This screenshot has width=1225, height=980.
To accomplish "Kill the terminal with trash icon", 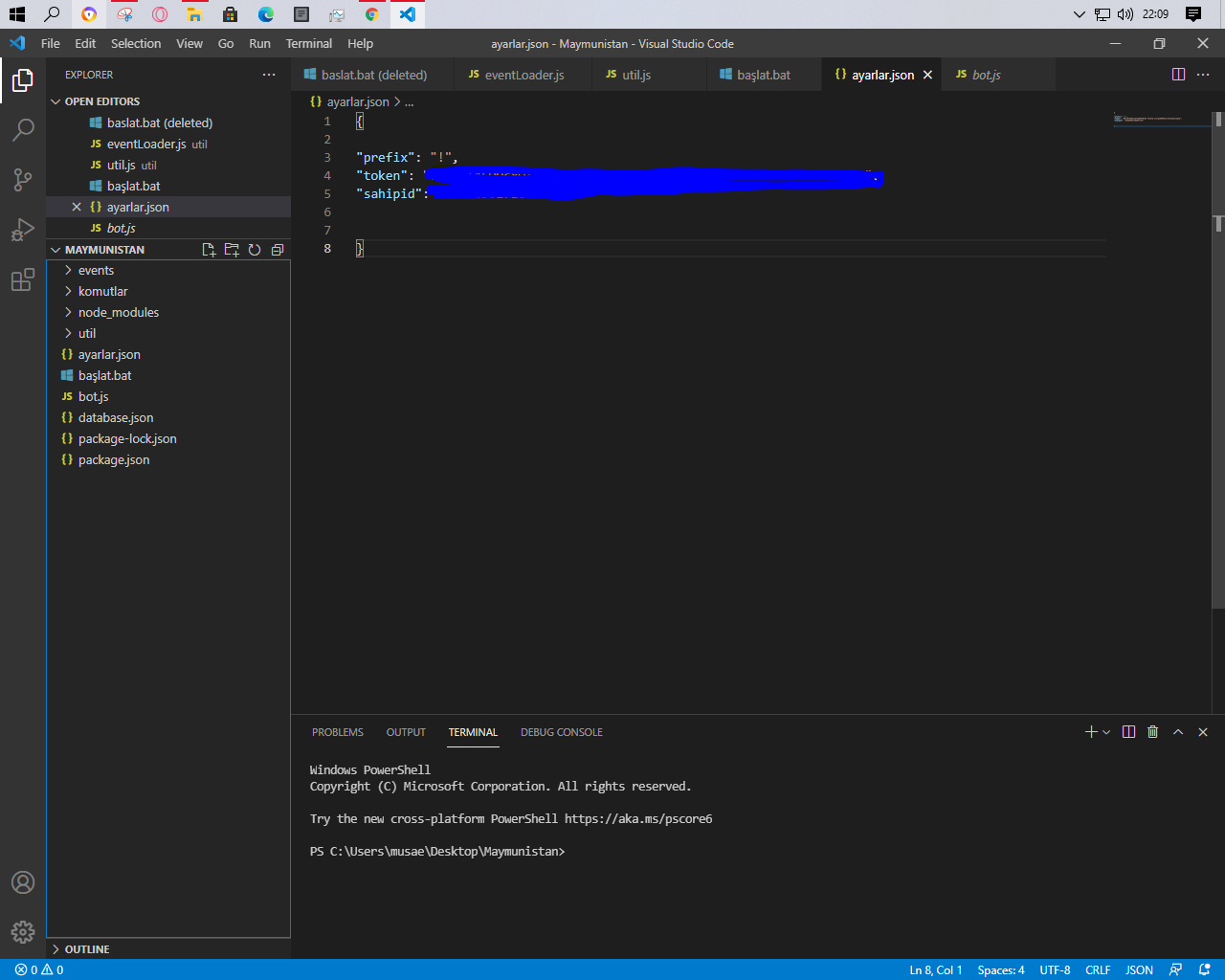I will pos(1152,732).
